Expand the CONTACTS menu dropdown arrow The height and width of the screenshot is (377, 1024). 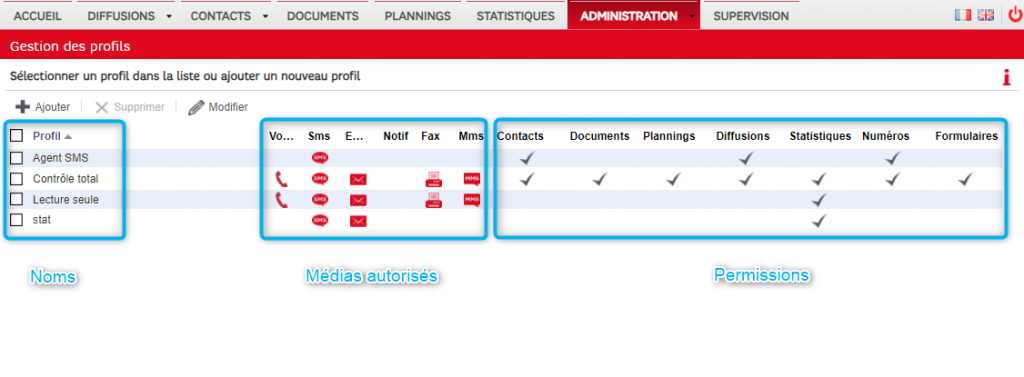[x=265, y=17]
